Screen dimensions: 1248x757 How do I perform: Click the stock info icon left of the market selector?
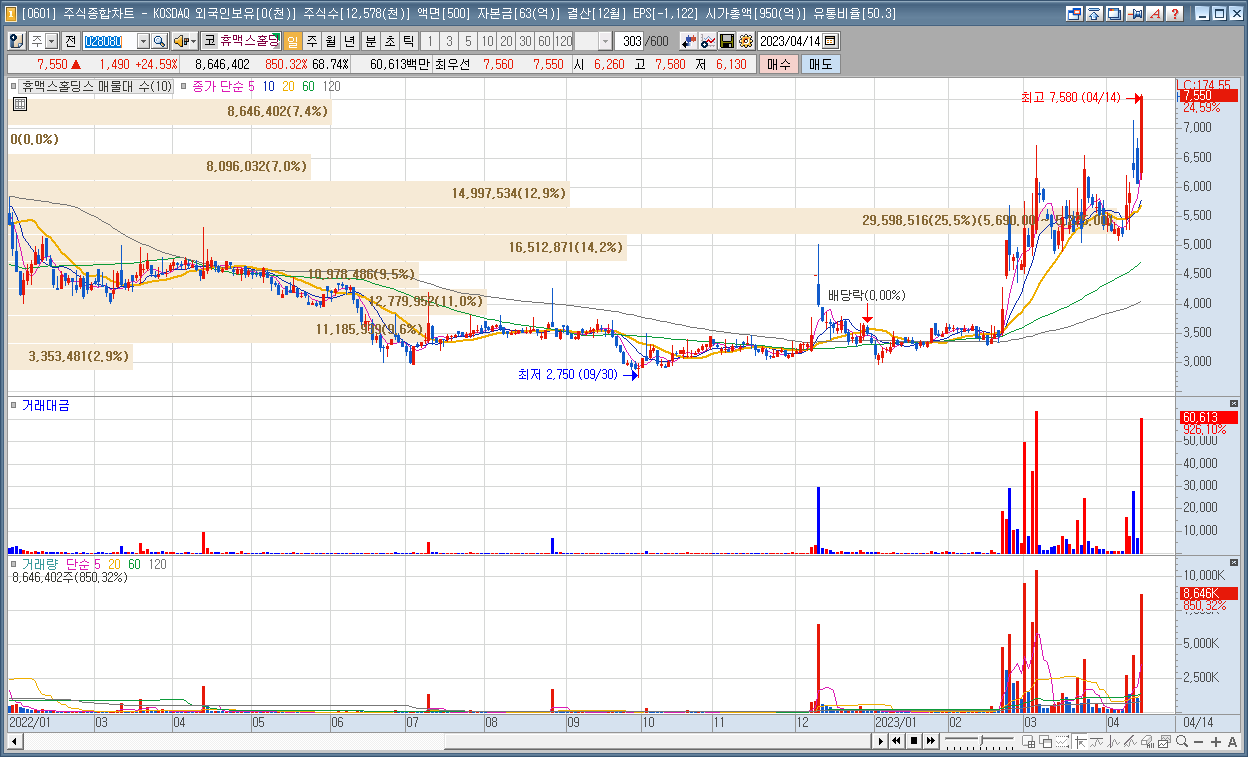click(17, 41)
